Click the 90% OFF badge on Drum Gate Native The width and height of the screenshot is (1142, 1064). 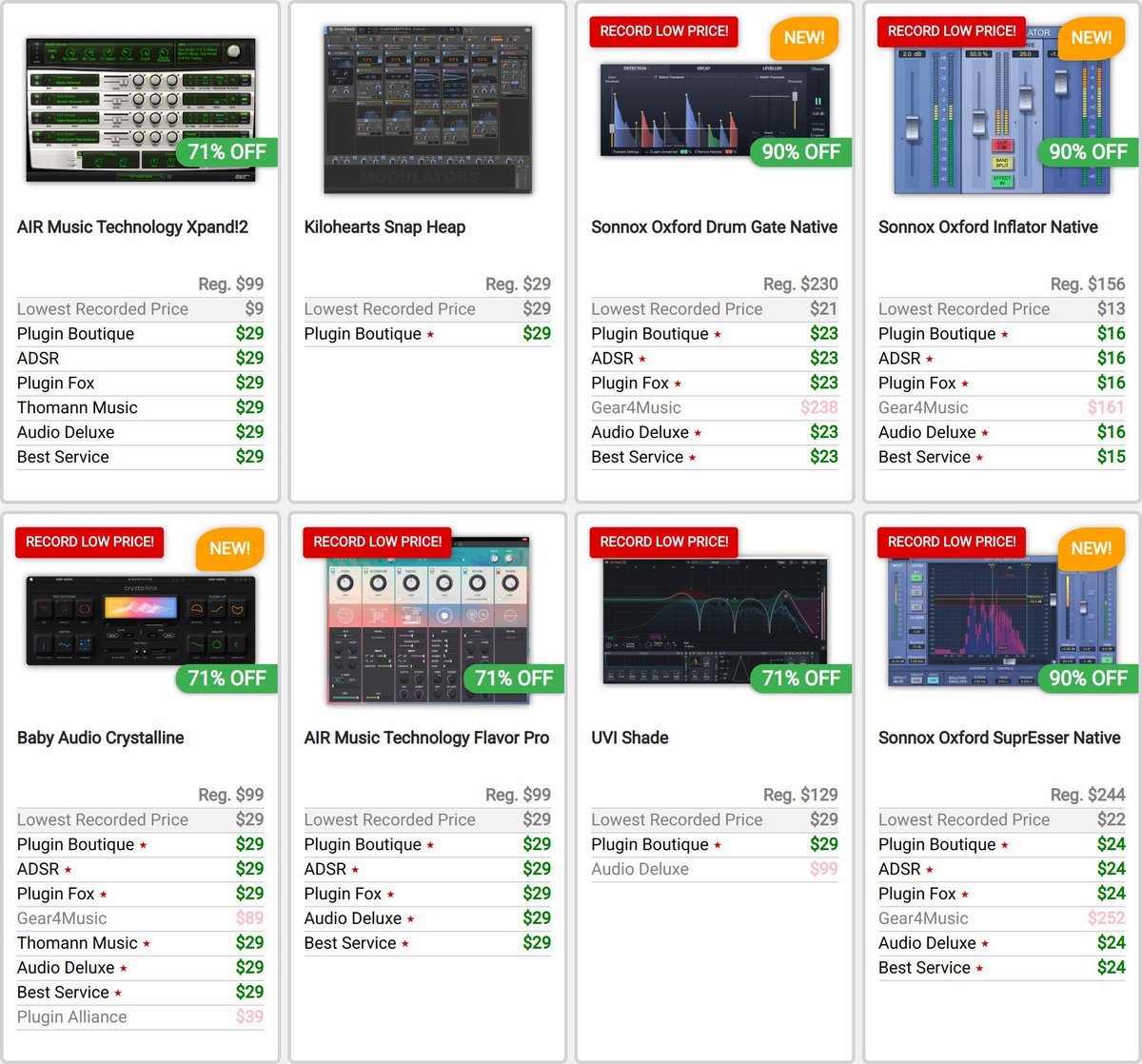tap(800, 151)
